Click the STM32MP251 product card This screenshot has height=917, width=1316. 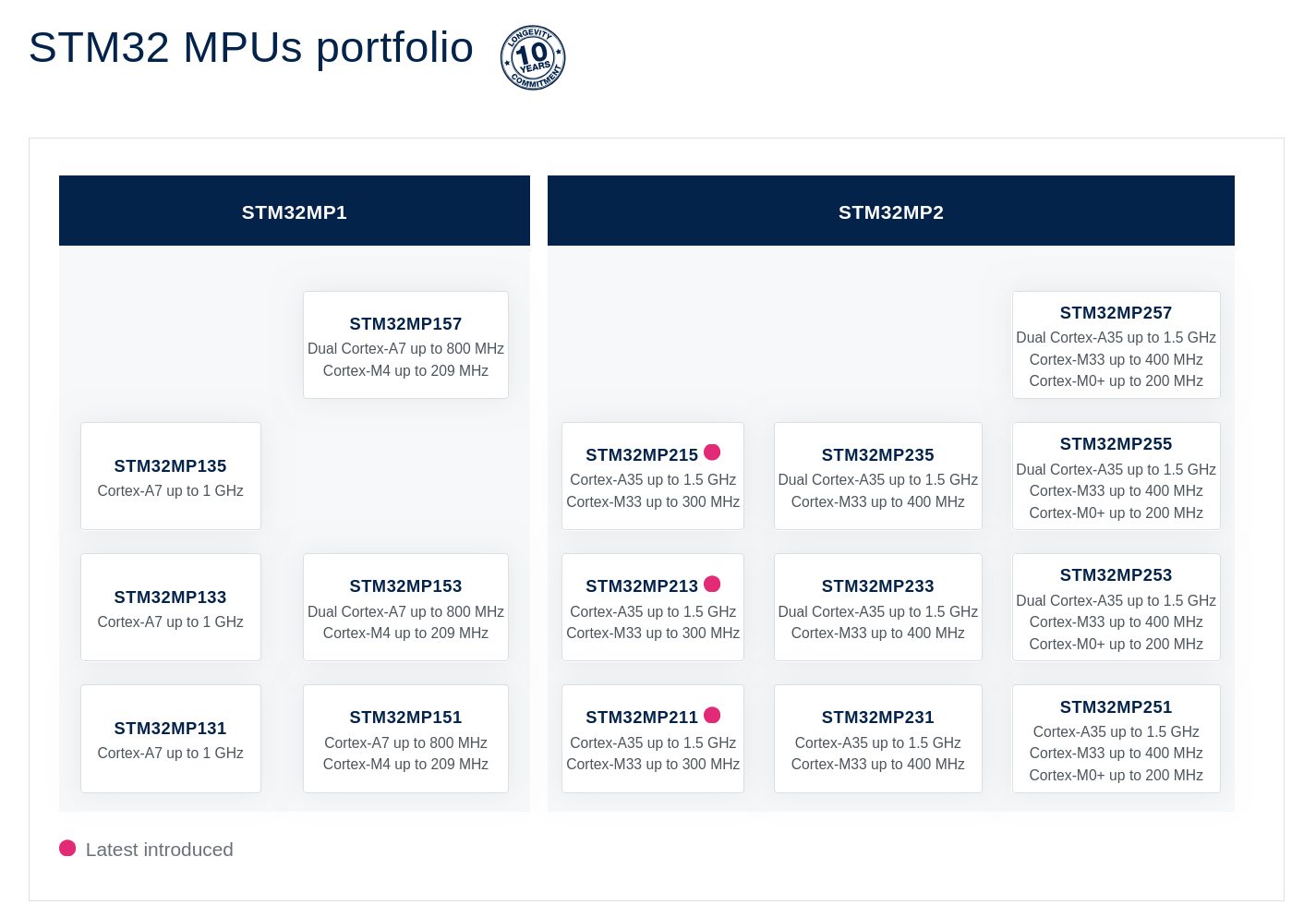[1117, 739]
